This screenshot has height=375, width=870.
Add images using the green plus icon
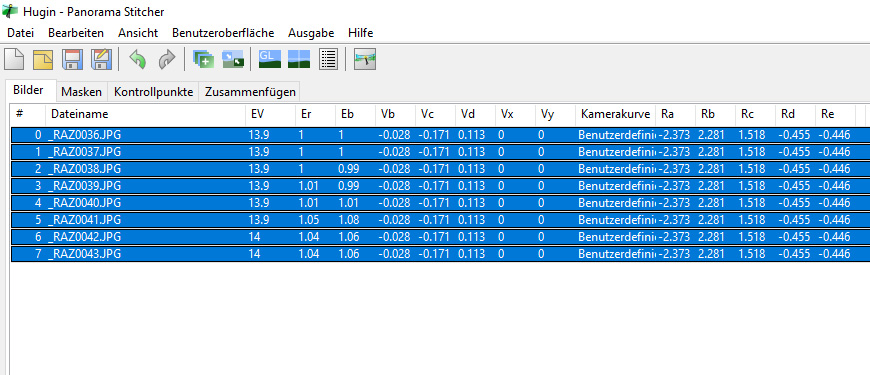(x=204, y=59)
